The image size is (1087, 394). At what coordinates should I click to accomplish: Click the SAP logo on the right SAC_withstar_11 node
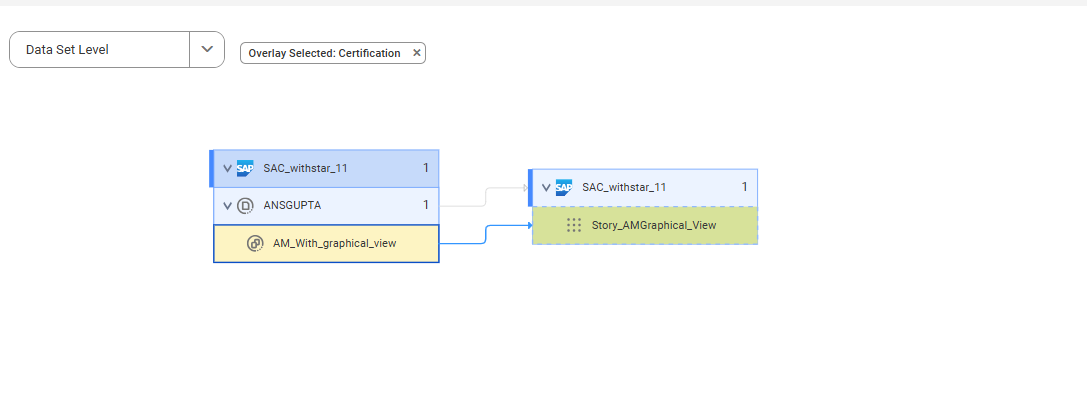click(x=564, y=187)
